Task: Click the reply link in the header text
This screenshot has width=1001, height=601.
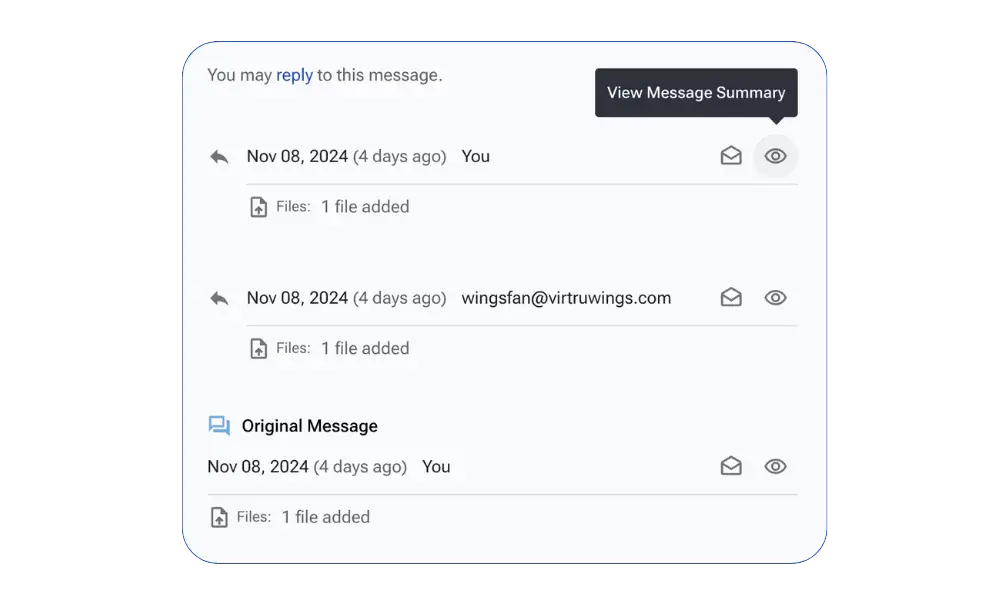Action: (x=294, y=75)
